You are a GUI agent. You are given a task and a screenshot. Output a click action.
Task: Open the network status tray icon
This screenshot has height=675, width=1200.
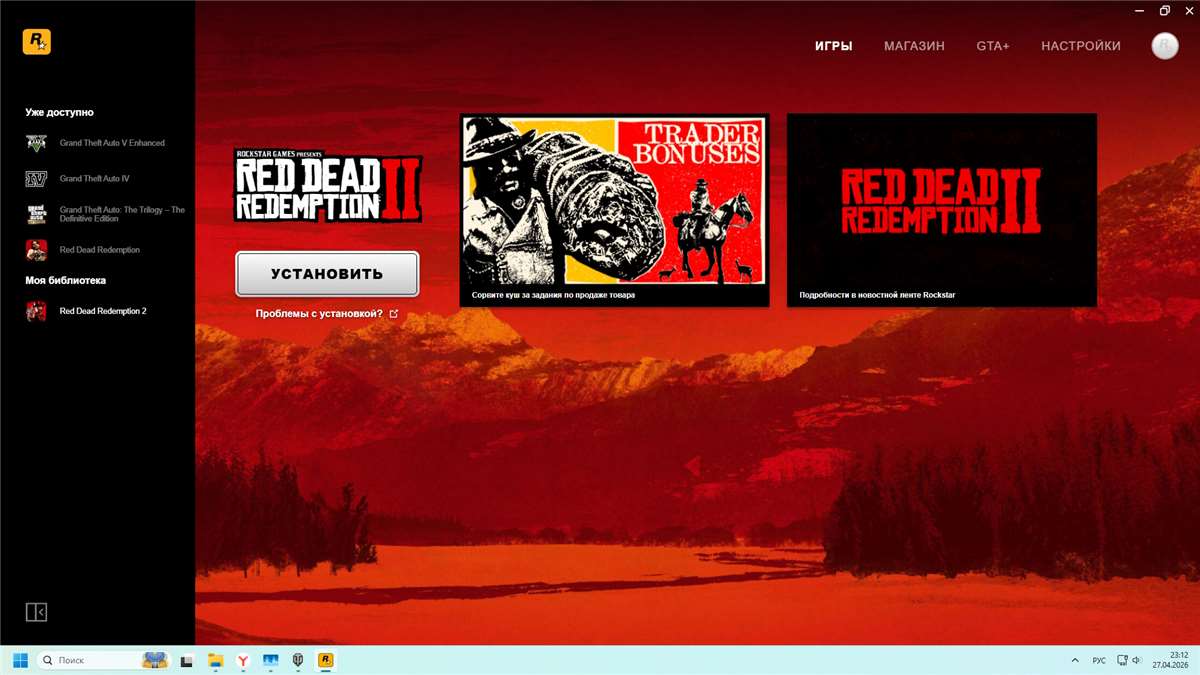[1122, 661]
